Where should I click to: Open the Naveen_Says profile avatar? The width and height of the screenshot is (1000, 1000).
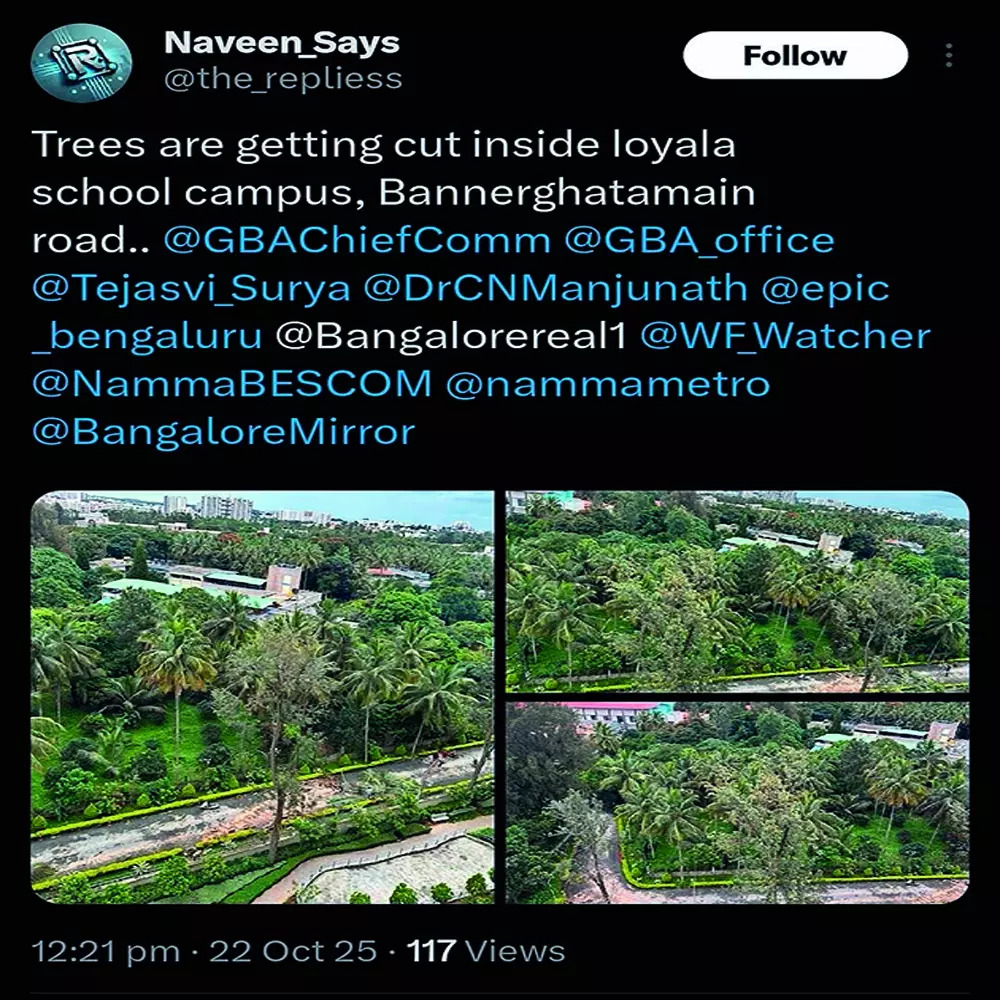tap(81, 62)
